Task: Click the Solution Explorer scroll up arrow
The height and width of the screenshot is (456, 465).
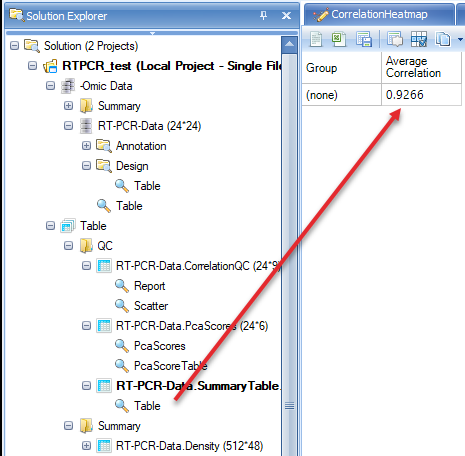Action: pos(289,44)
